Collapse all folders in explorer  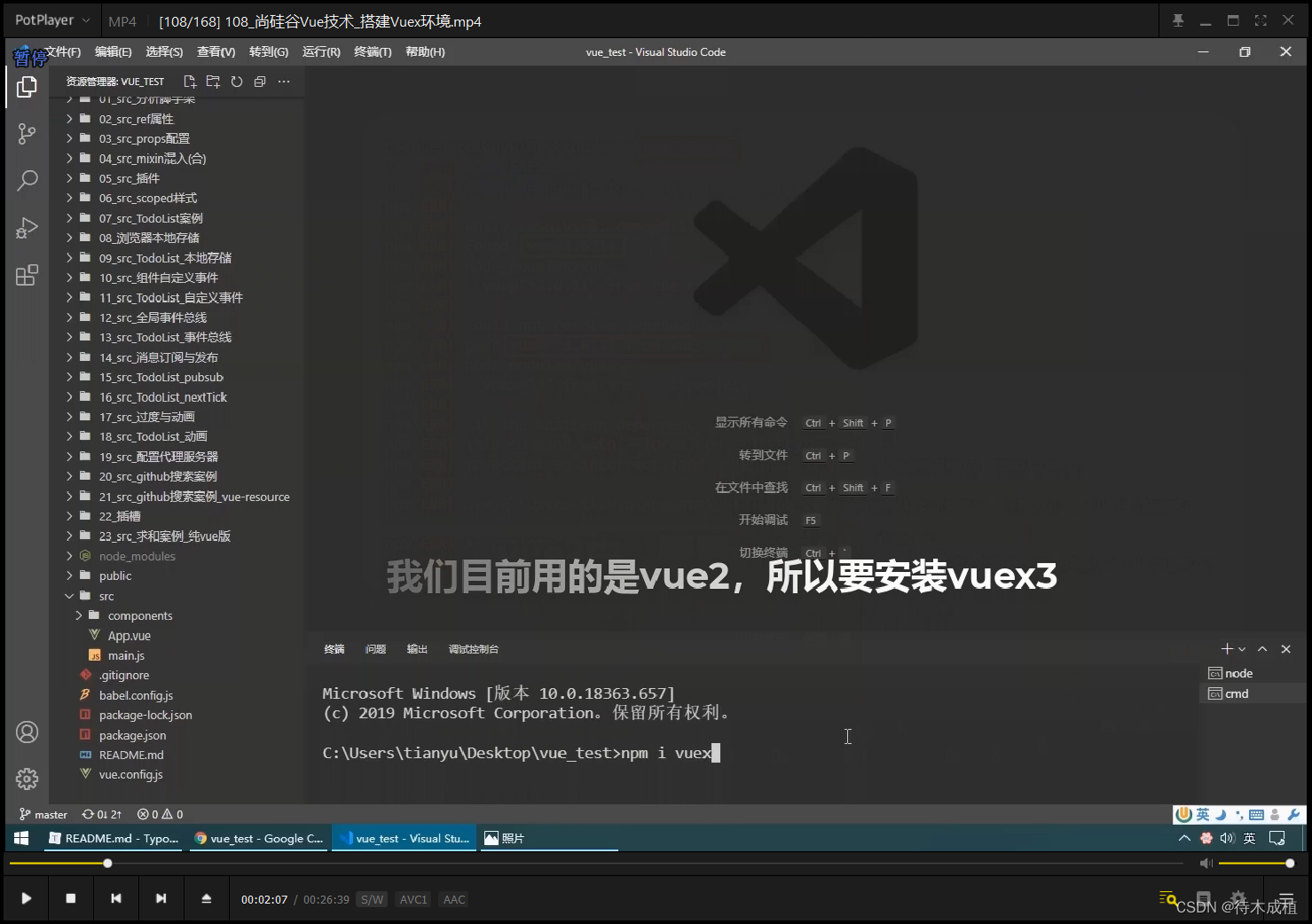(260, 82)
